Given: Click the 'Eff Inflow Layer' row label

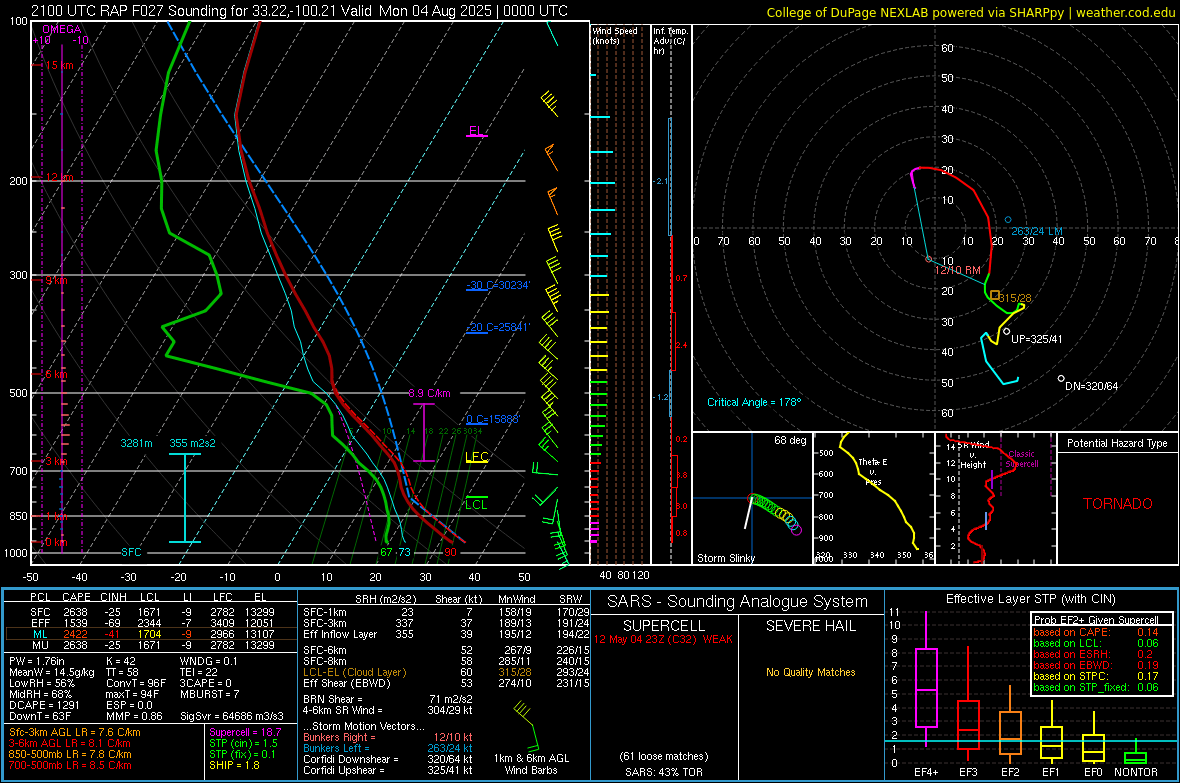Looking at the screenshot, I should 339,634.
